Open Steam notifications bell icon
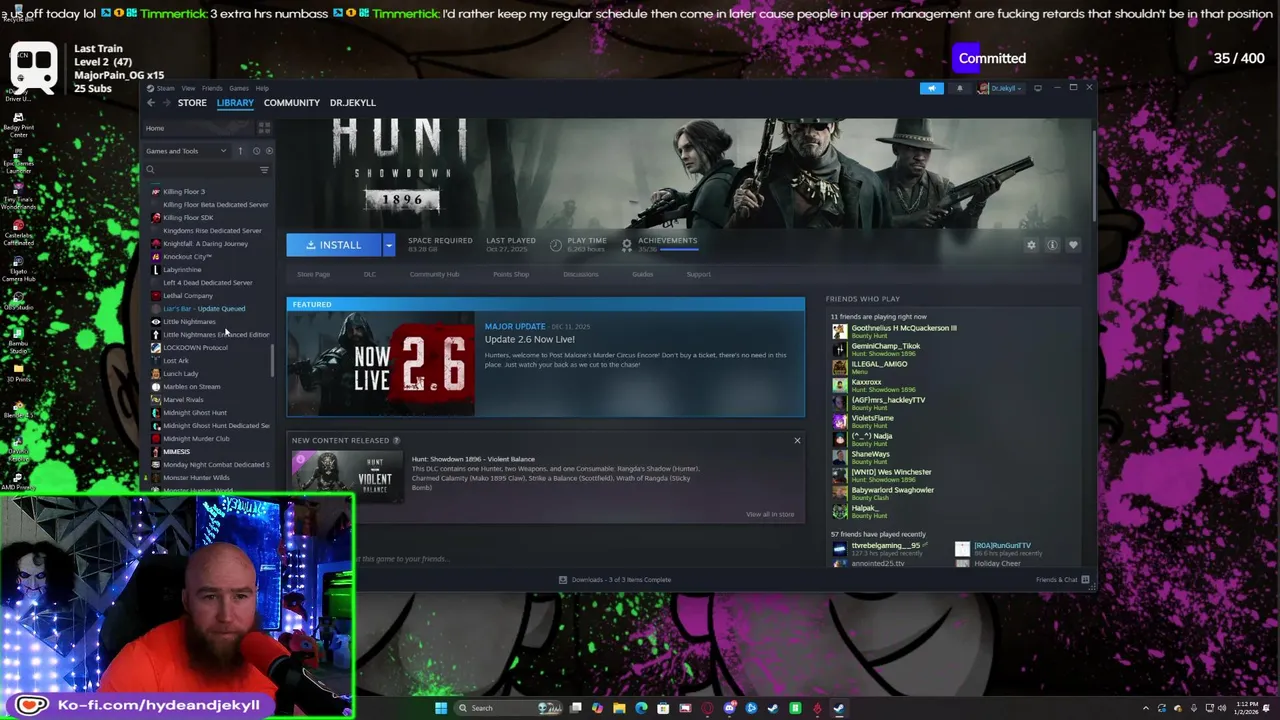The width and height of the screenshot is (1280, 720). click(960, 88)
